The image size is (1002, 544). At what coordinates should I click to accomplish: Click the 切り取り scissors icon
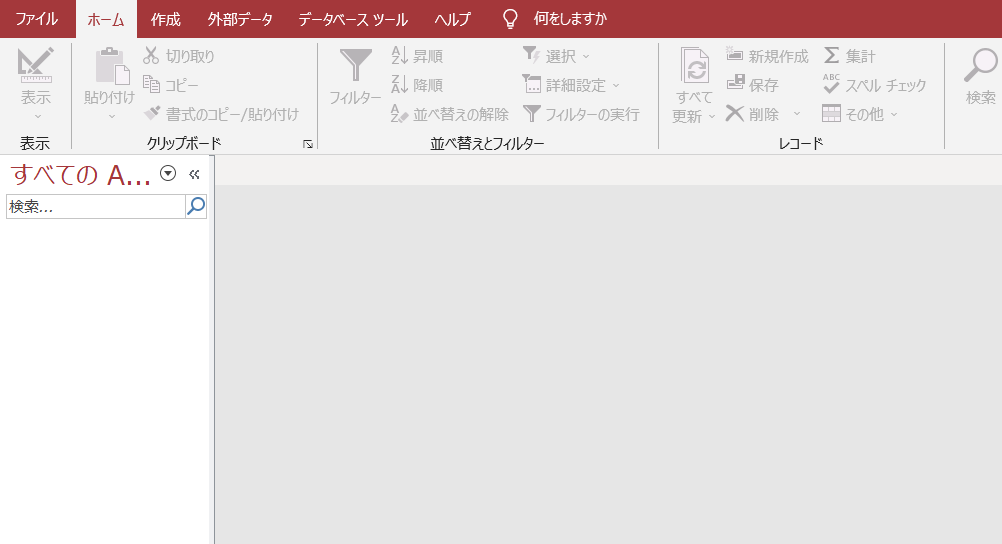coord(151,56)
